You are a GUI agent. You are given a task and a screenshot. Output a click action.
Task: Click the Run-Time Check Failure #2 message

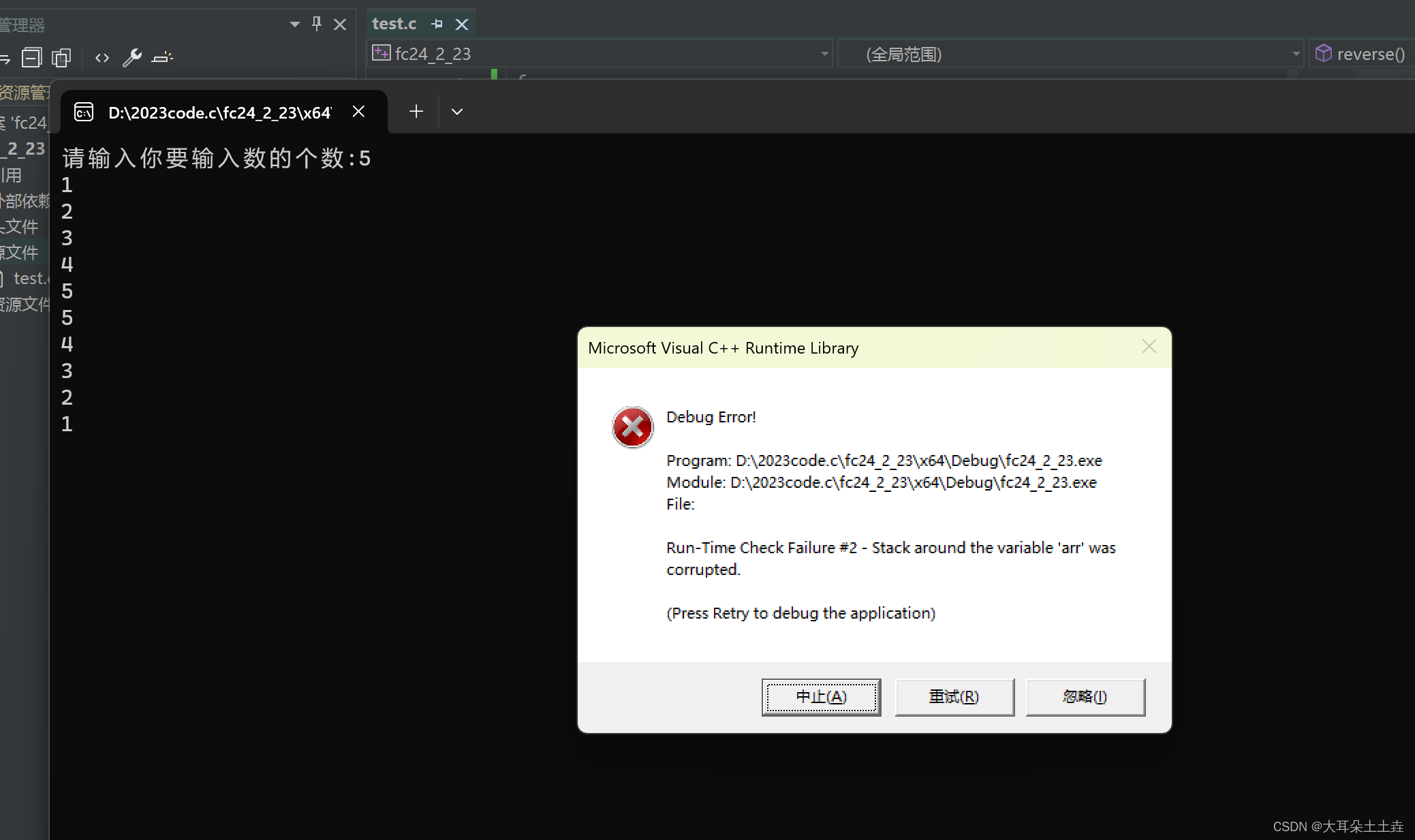pyautogui.click(x=891, y=559)
